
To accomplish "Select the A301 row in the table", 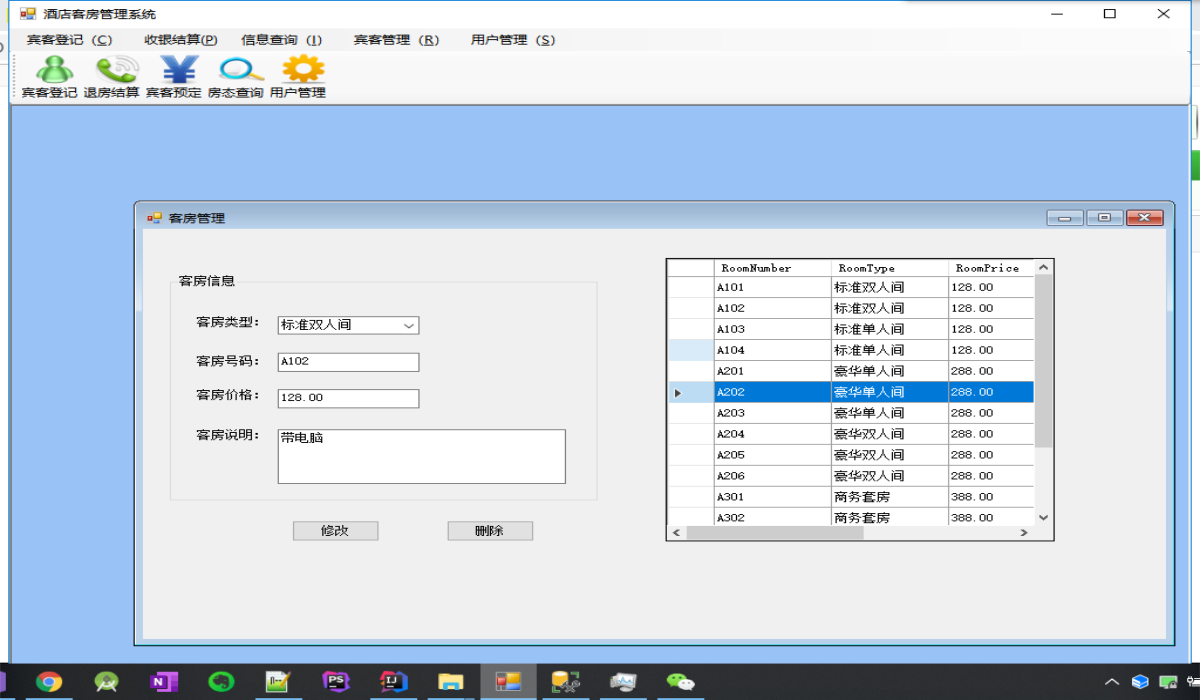I will pyautogui.click(x=772, y=497).
